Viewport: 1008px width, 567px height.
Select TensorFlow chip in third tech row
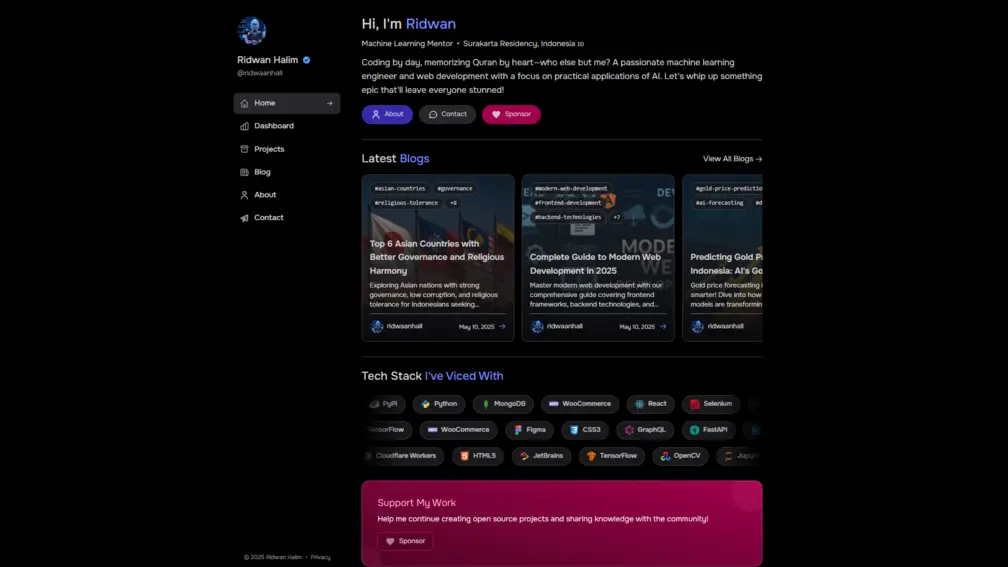point(611,456)
